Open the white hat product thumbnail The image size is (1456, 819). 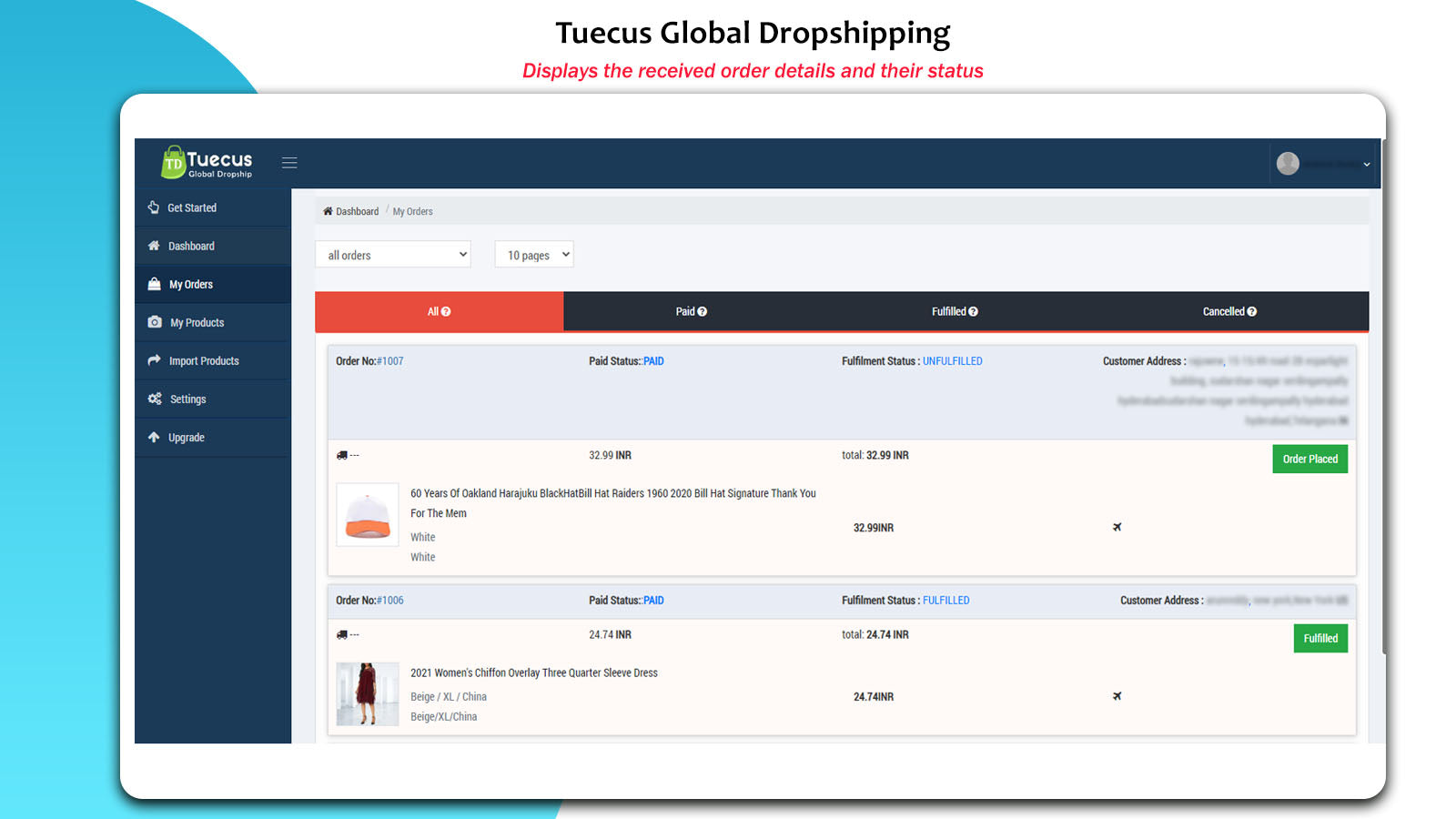368,514
